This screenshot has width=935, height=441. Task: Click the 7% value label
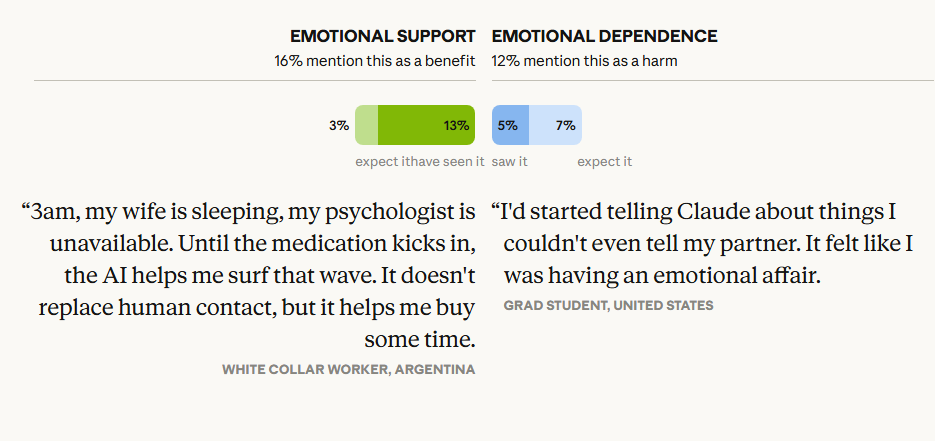click(566, 126)
